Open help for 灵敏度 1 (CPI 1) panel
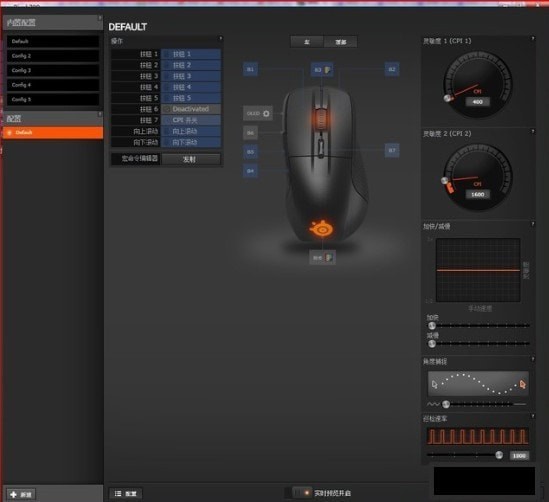549x502 pixels. [533, 38]
